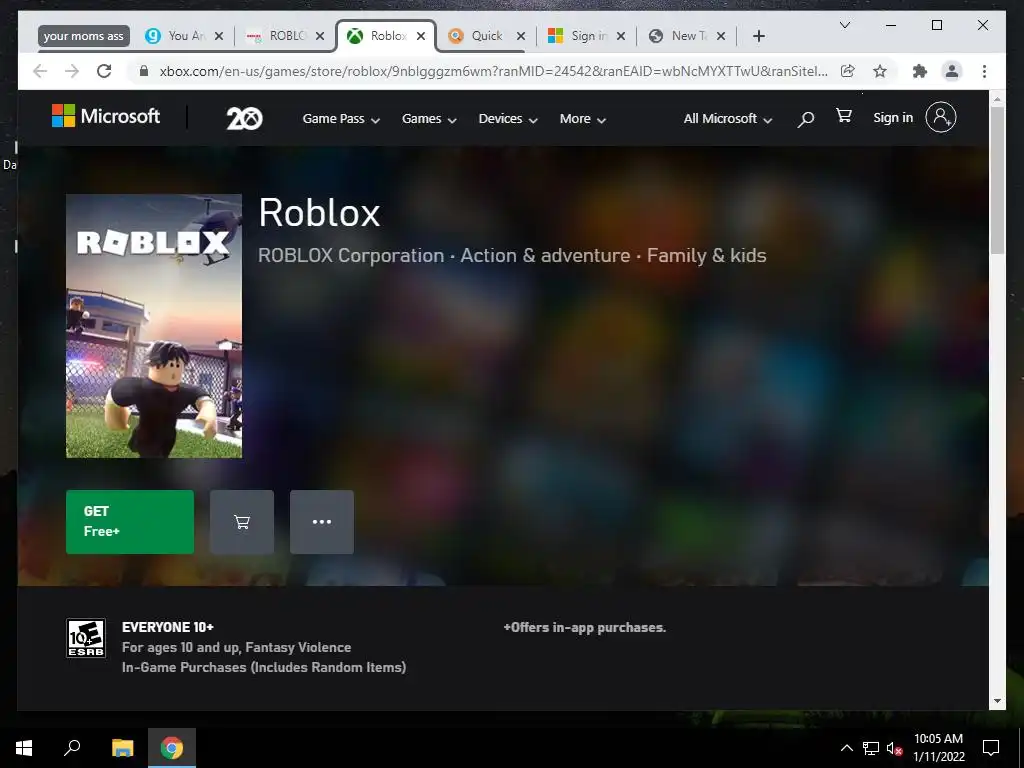Close the New Tab tab
Viewport: 1024px width, 768px height.
coord(721,36)
